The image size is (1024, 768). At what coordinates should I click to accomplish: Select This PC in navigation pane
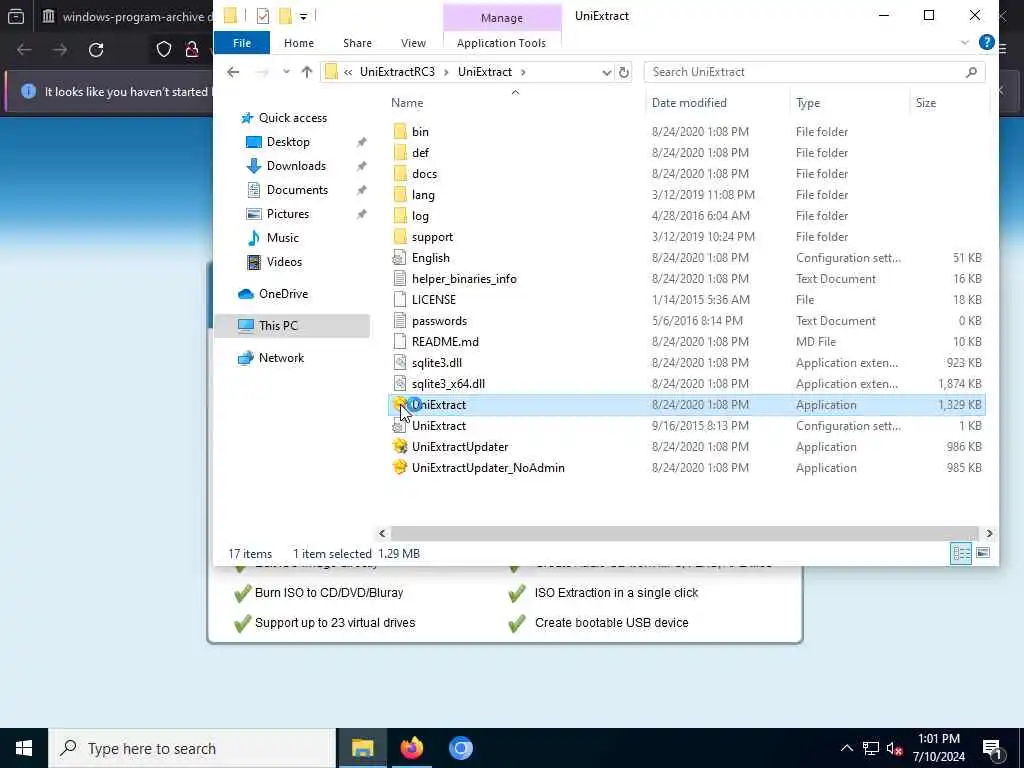[292, 325]
